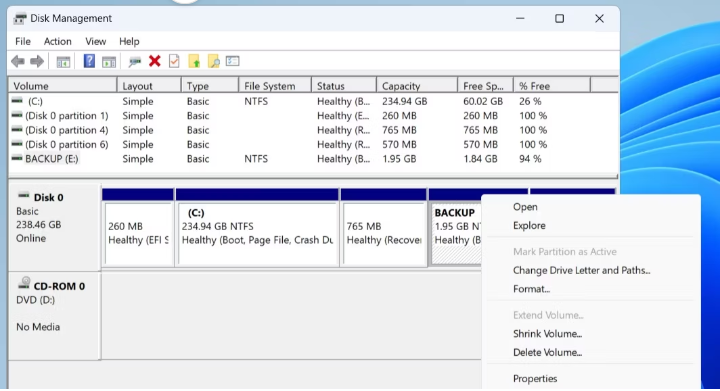Image resolution: width=720 pixels, height=391 pixels.
Task: Click the Forward arrow toolbar icon
Action: [37, 61]
